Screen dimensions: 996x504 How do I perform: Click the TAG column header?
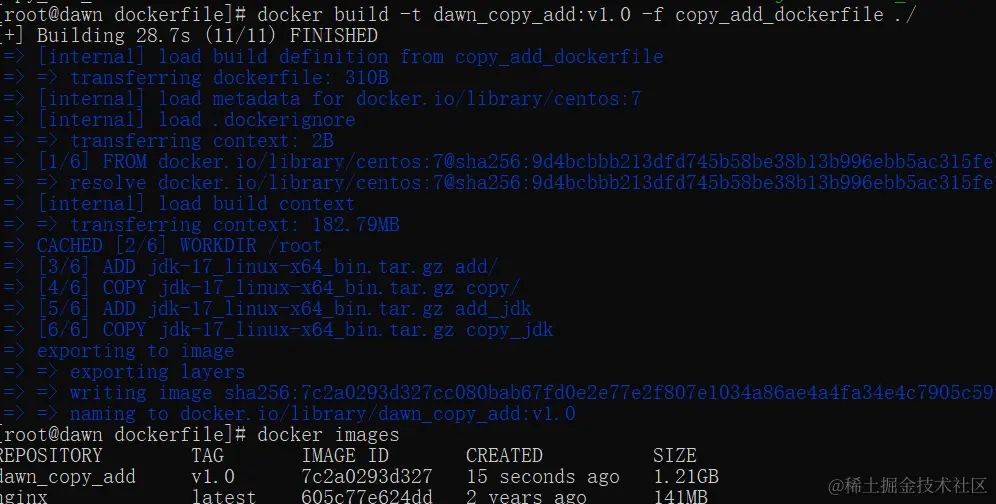[x=208, y=455]
